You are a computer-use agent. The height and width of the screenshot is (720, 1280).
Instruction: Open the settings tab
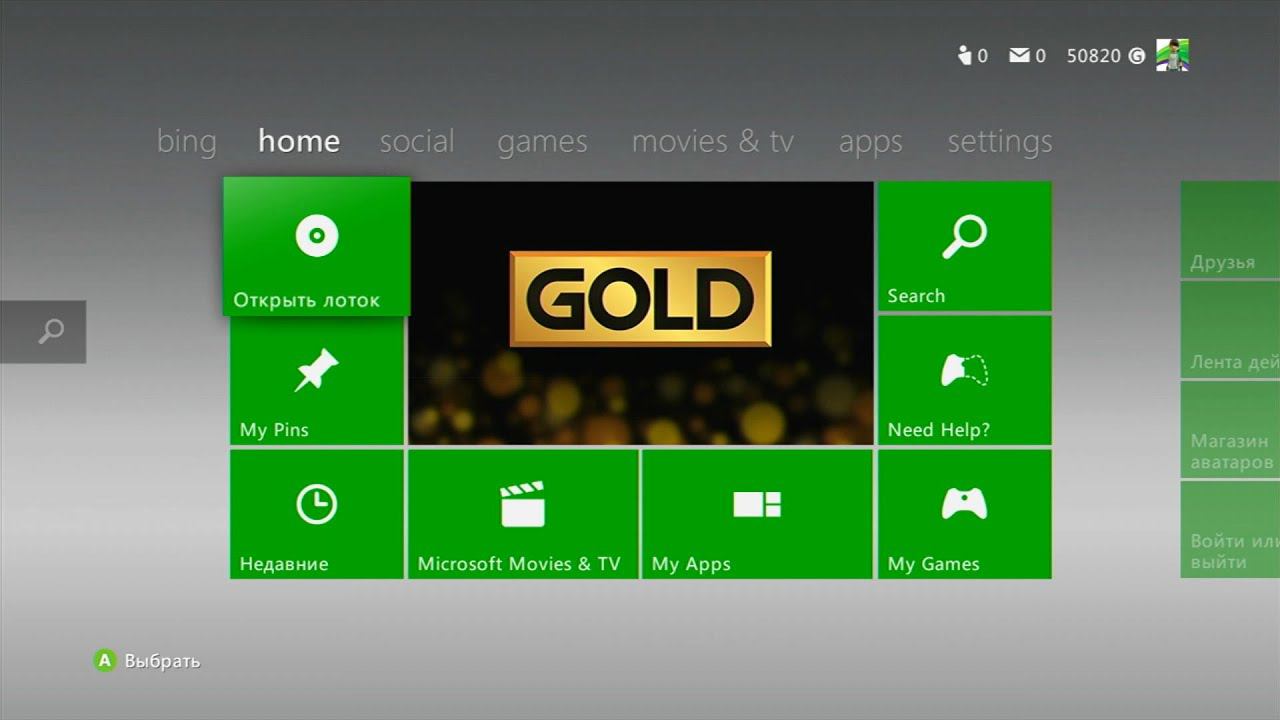1000,143
